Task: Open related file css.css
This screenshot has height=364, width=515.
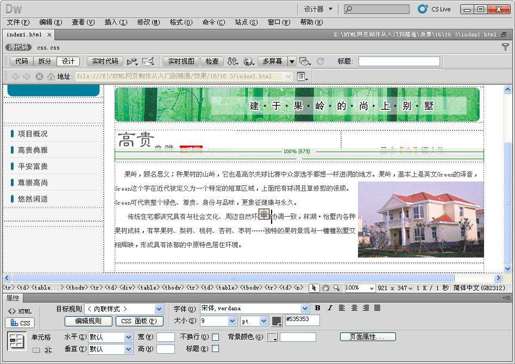Action: [48, 48]
